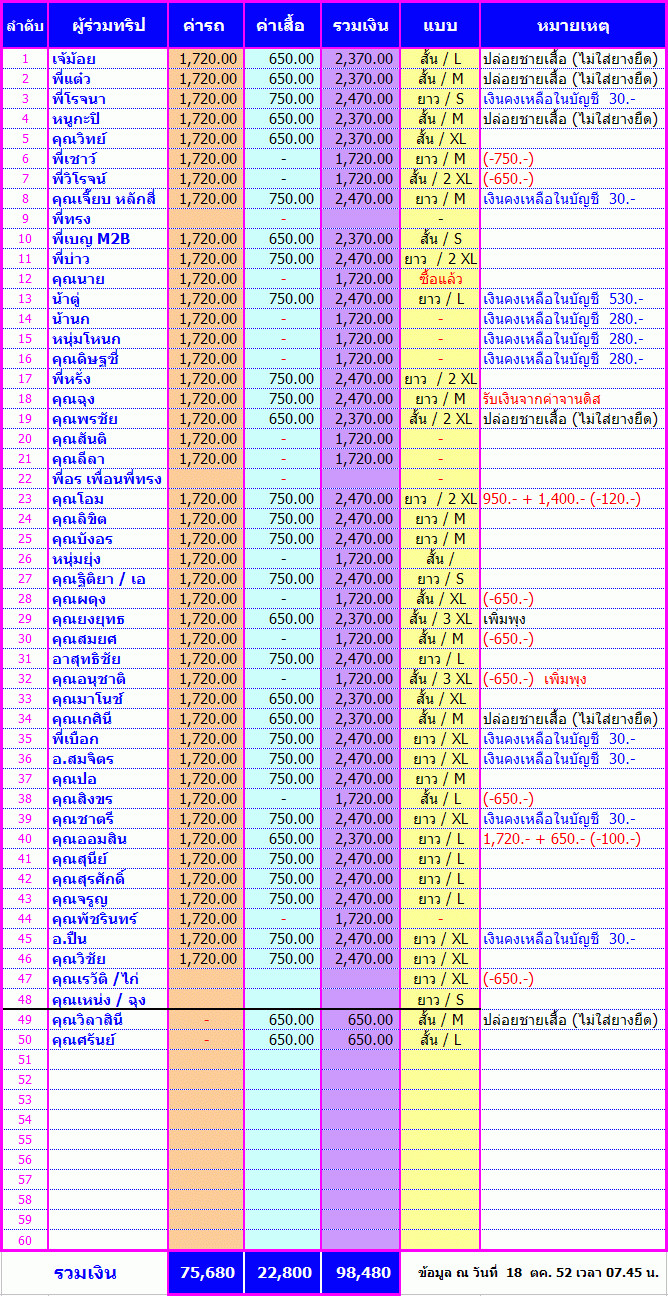This screenshot has height=1296, width=668.
Task: Select the ลำดับ column header
Action: coord(24,25)
